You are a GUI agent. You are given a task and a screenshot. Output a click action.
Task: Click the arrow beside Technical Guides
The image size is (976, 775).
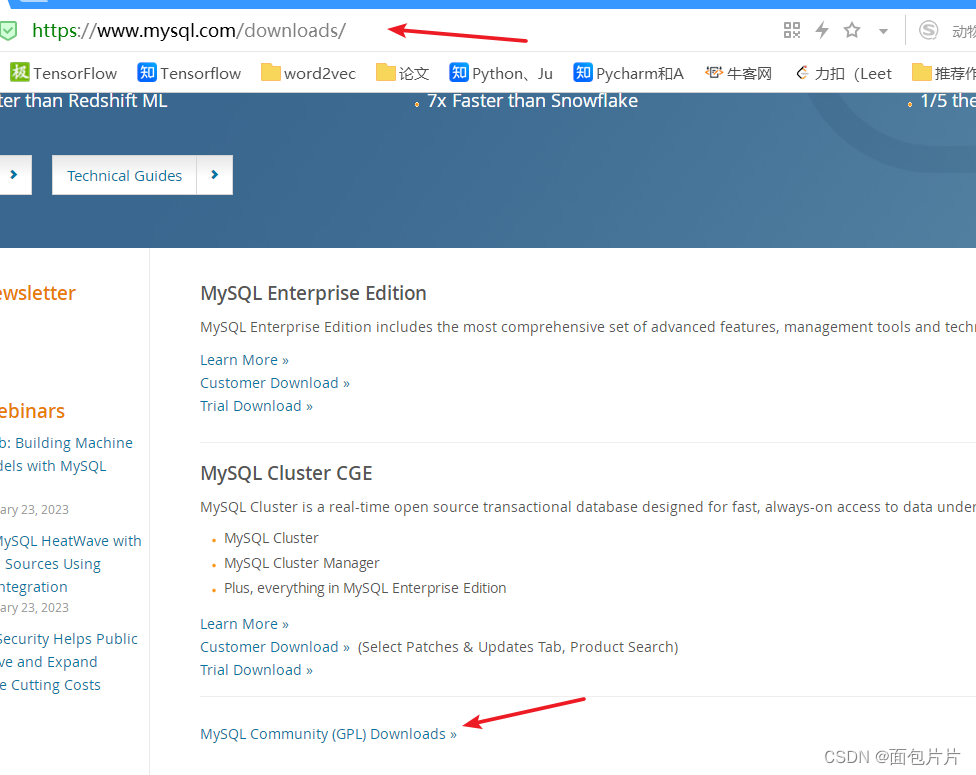[x=215, y=175]
